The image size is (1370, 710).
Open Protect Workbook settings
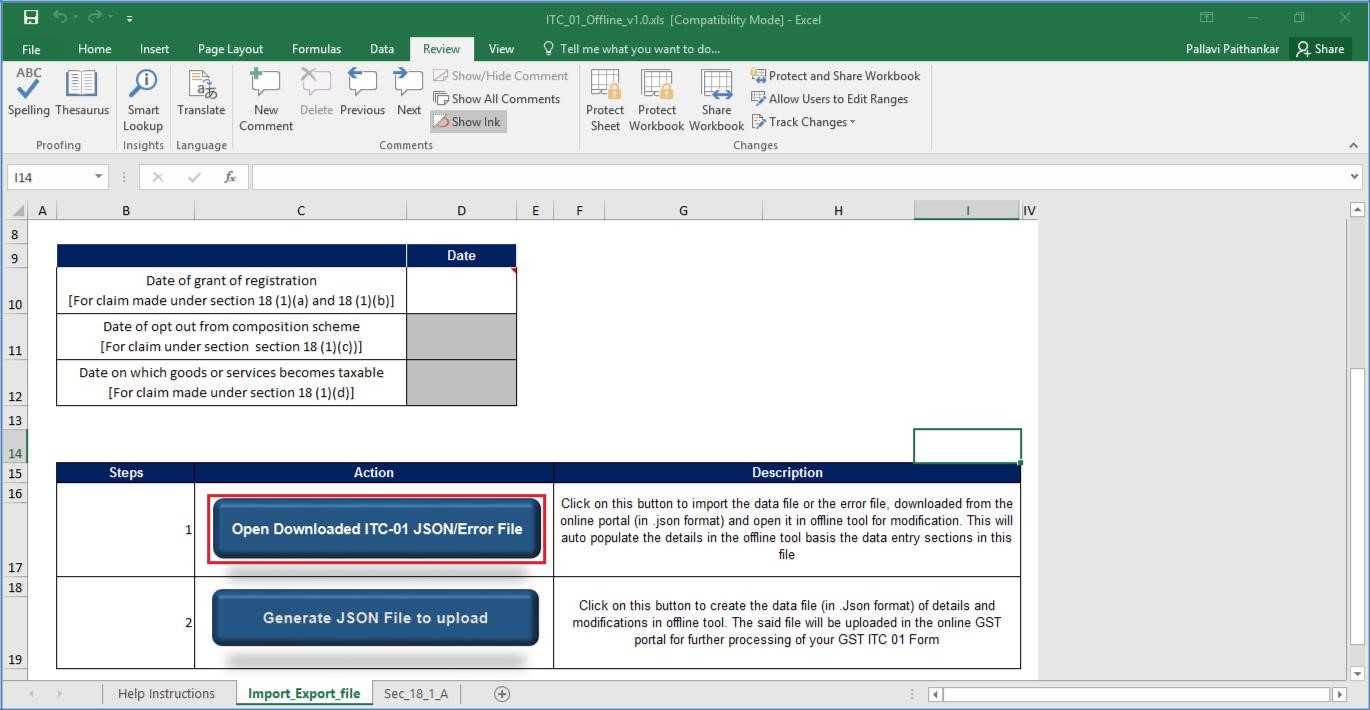coord(656,98)
